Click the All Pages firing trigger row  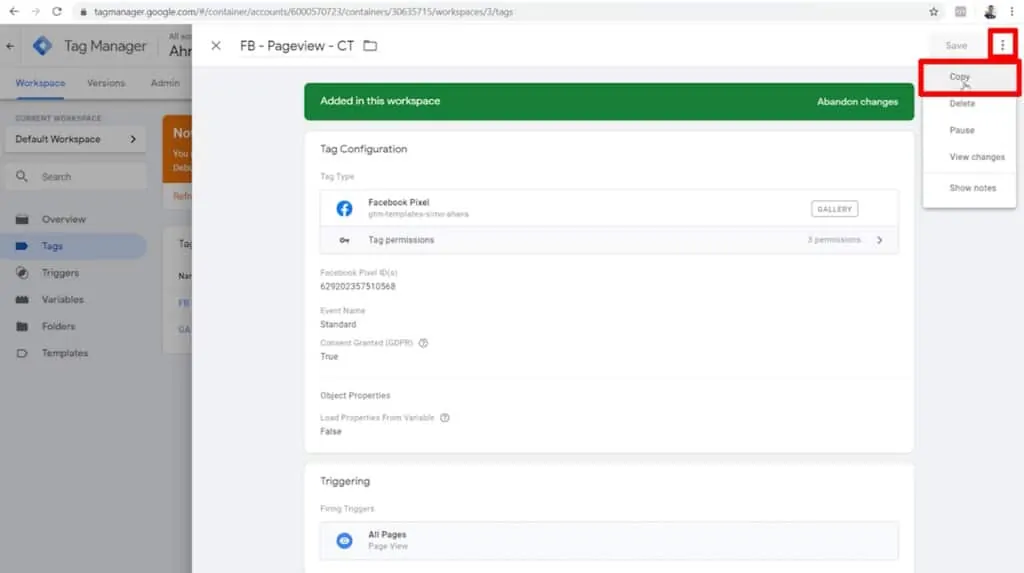point(609,540)
